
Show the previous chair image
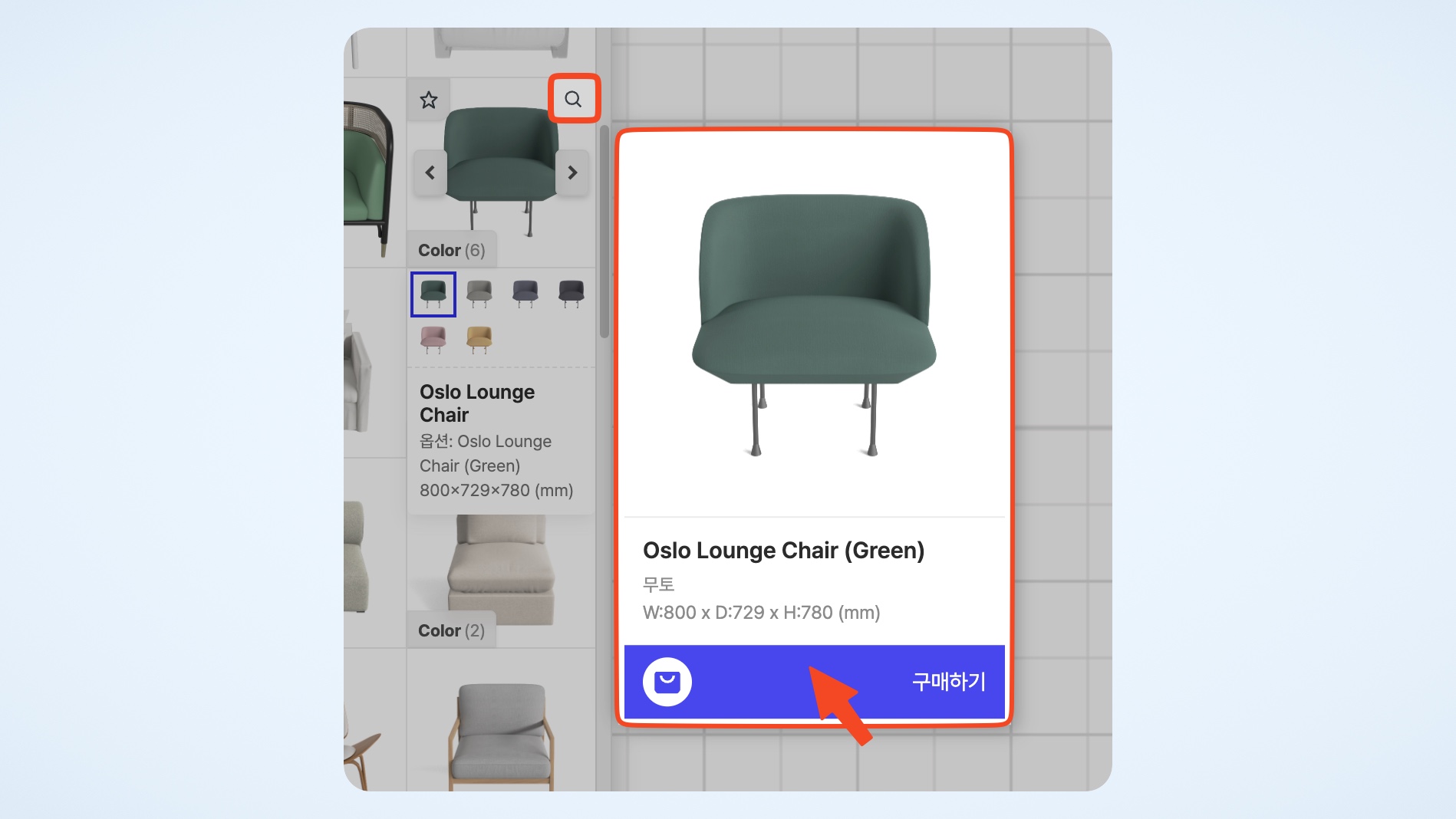click(x=430, y=173)
